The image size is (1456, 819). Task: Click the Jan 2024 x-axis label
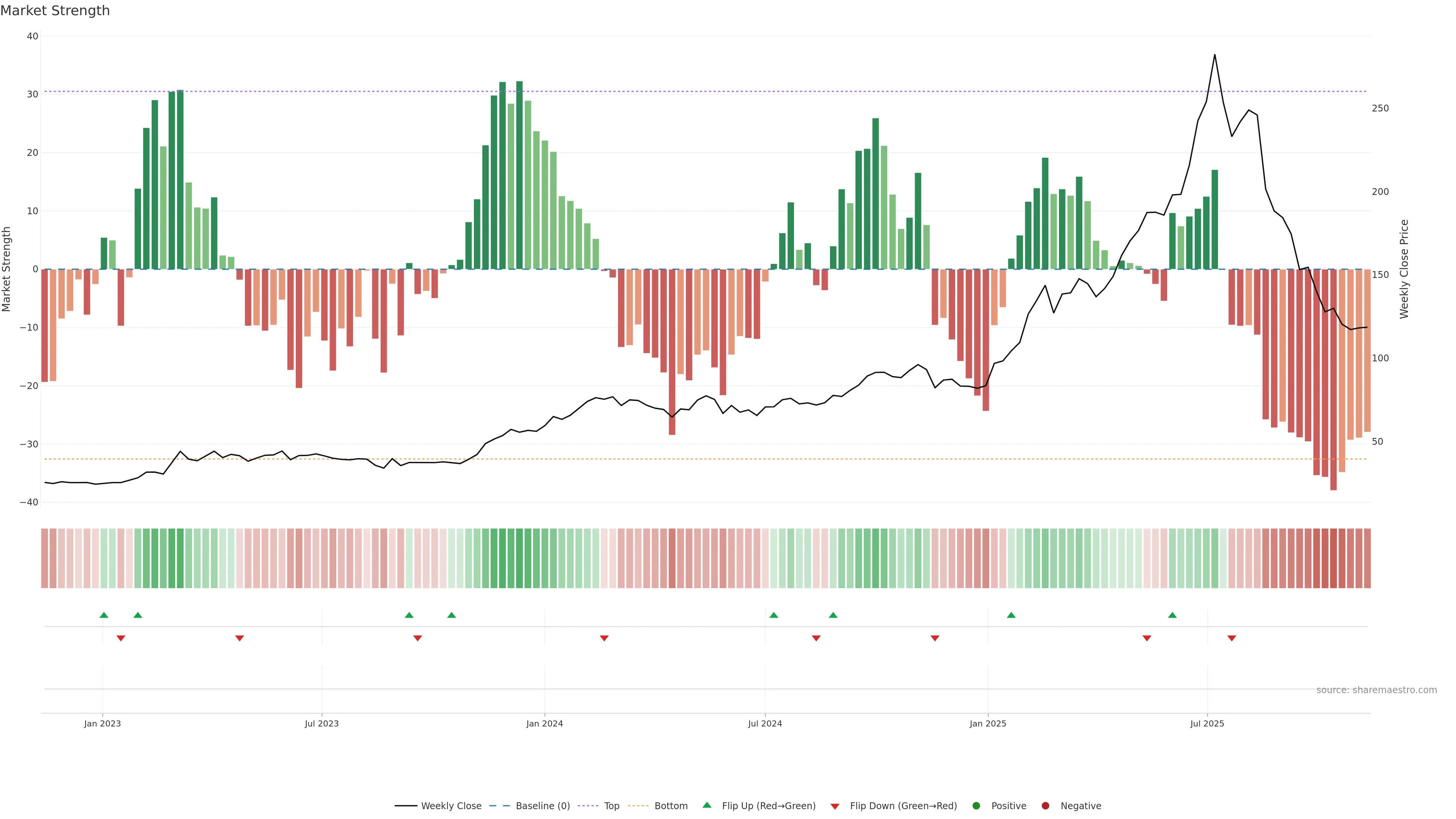click(544, 723)
